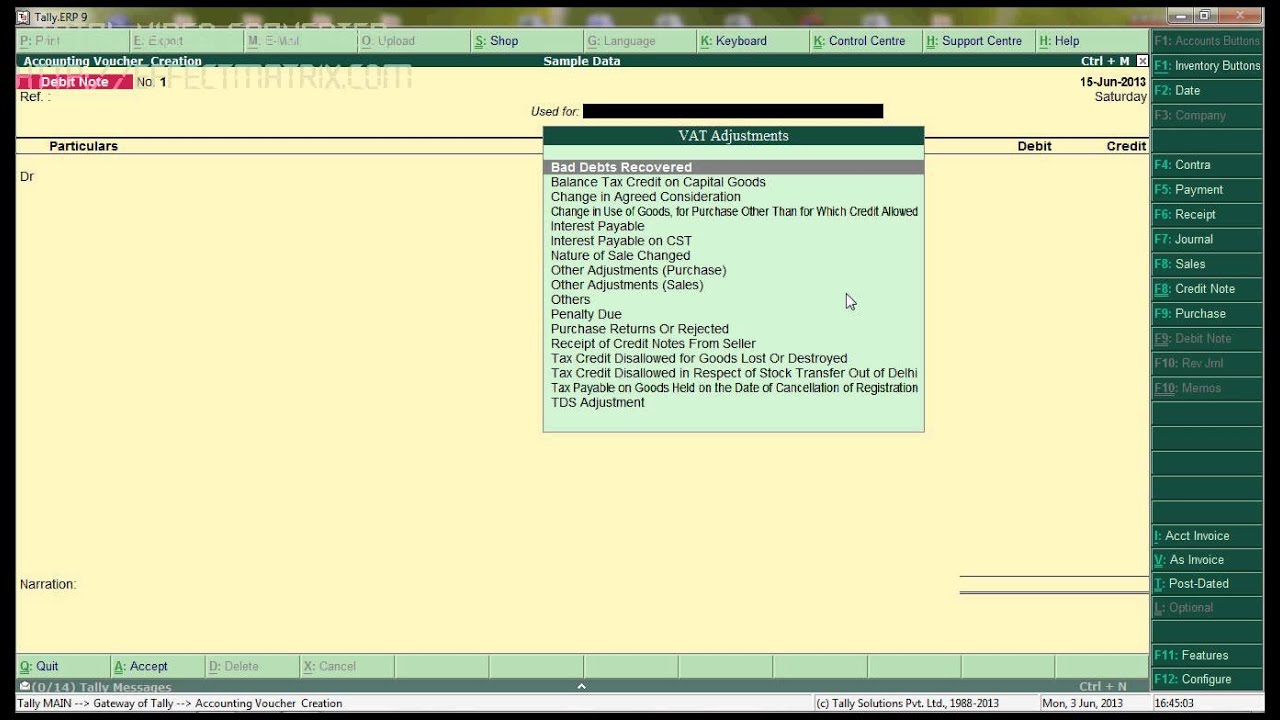Toggle Post-Dated voucher option
This screenshot has width=1280, height=720.
(1207, 584)
